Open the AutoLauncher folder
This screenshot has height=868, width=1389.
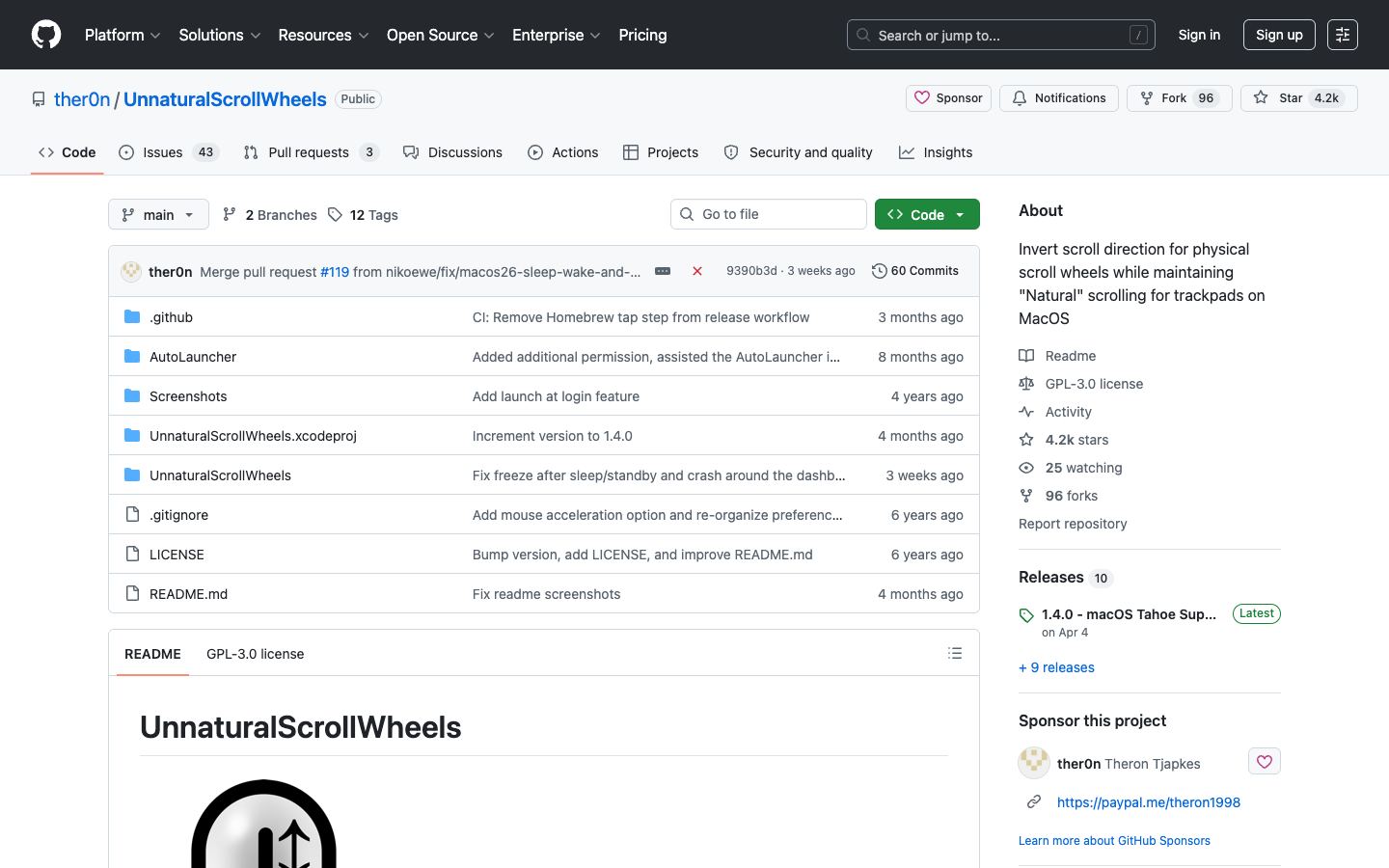pos(193,357)
